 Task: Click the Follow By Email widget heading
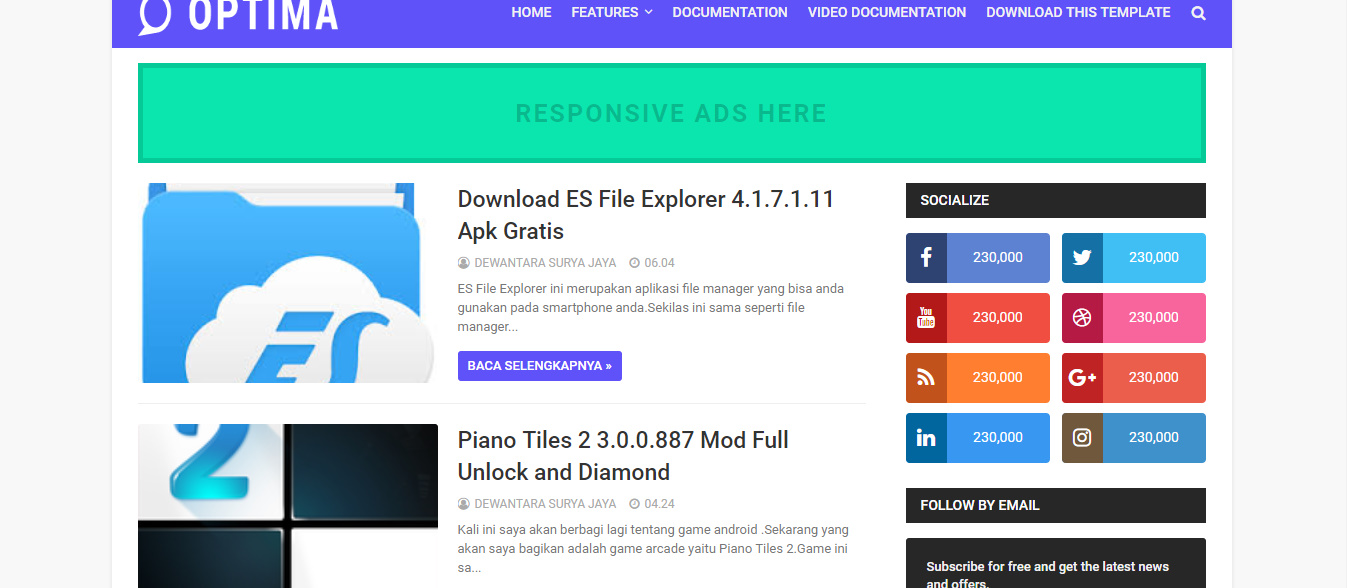1056,505
